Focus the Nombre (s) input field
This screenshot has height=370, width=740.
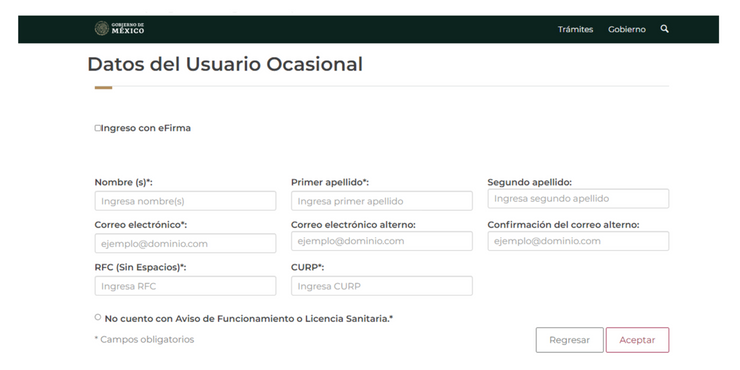tap(185, 201)
